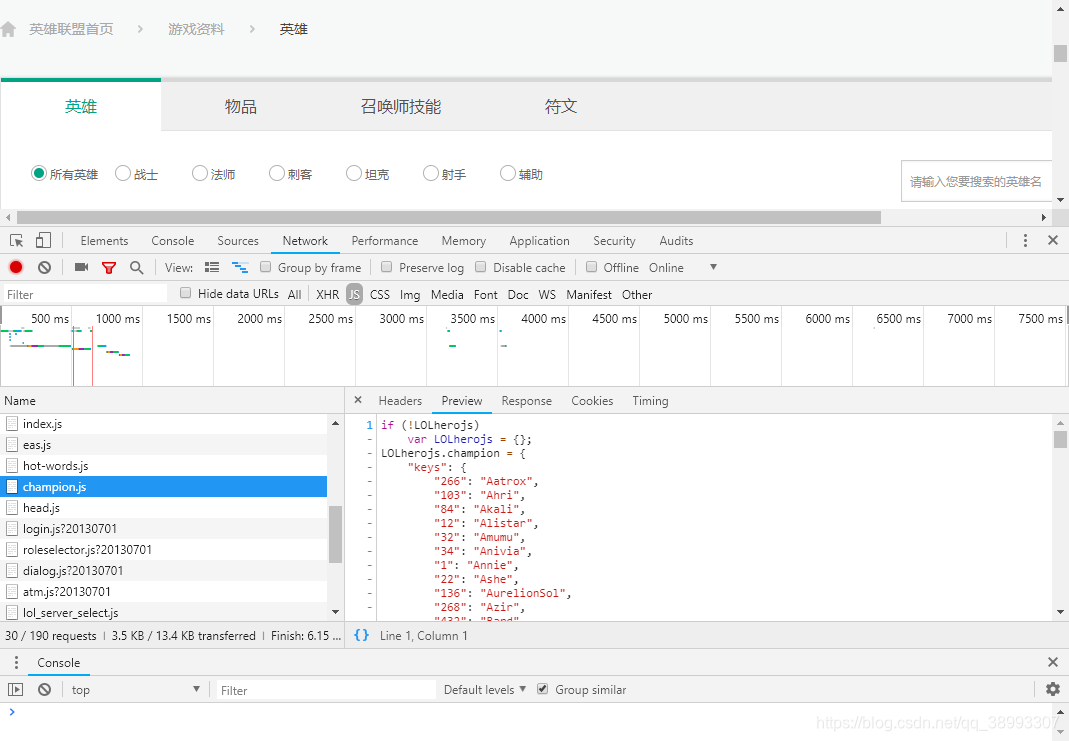Select hot-words.js request row
The height and width of the screenshot is (741, 1069).
tap(164, 466)
